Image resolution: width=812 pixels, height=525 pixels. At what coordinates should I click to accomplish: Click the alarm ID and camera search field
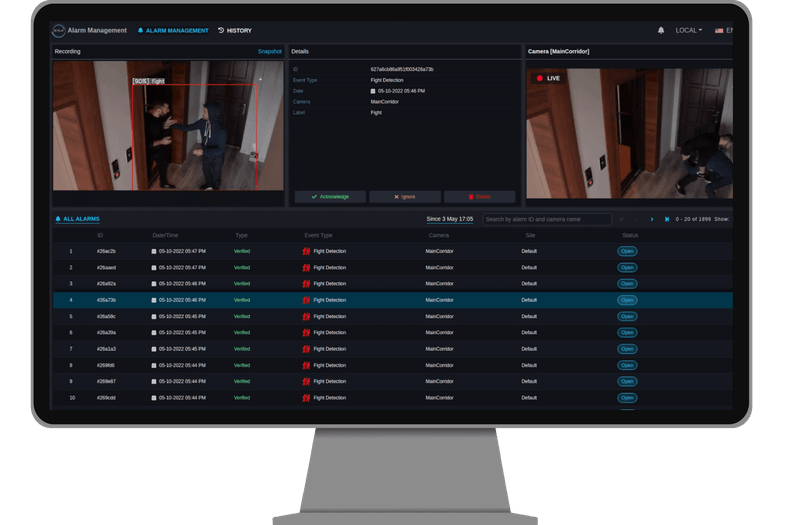pos(547,220)
